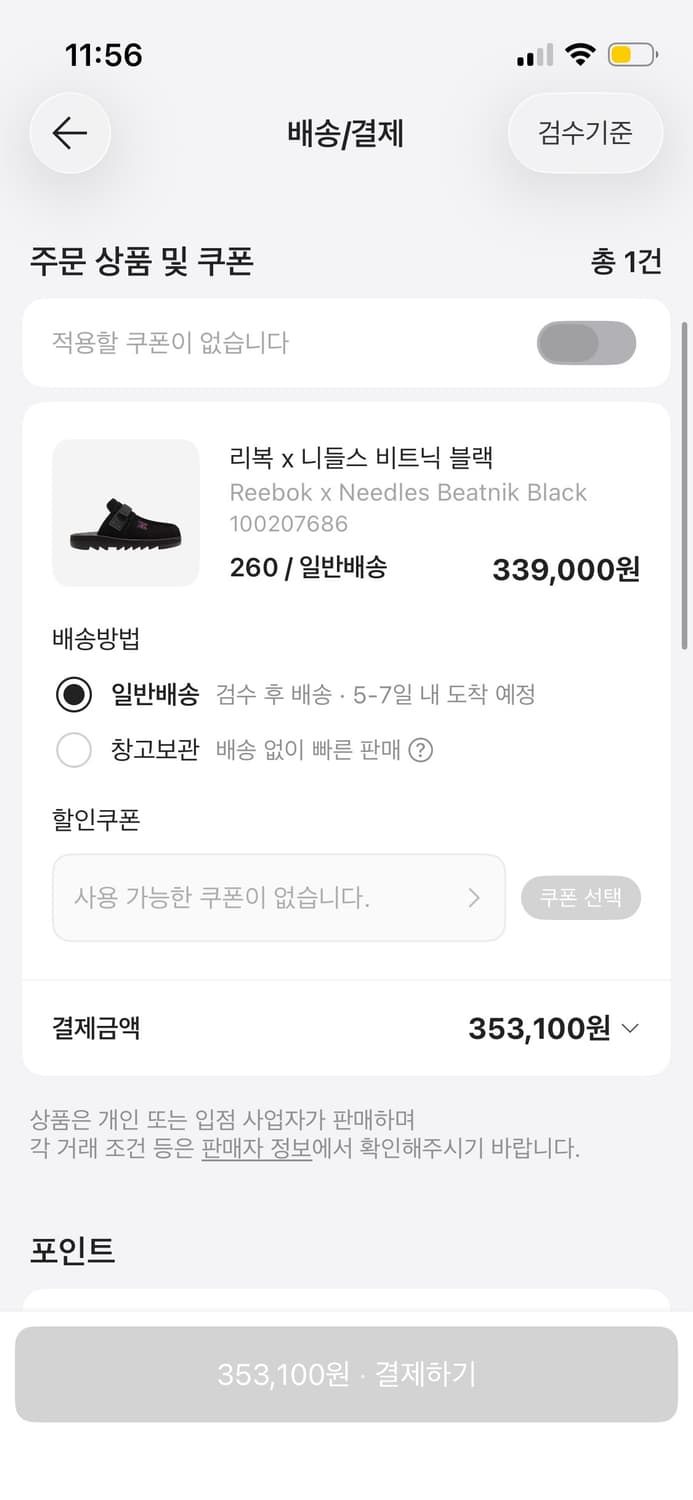Select 일반배송 delivery radio button
The width and height of the screenshot is (693, 1500).
pyautogui.click(x=74, y=694)
